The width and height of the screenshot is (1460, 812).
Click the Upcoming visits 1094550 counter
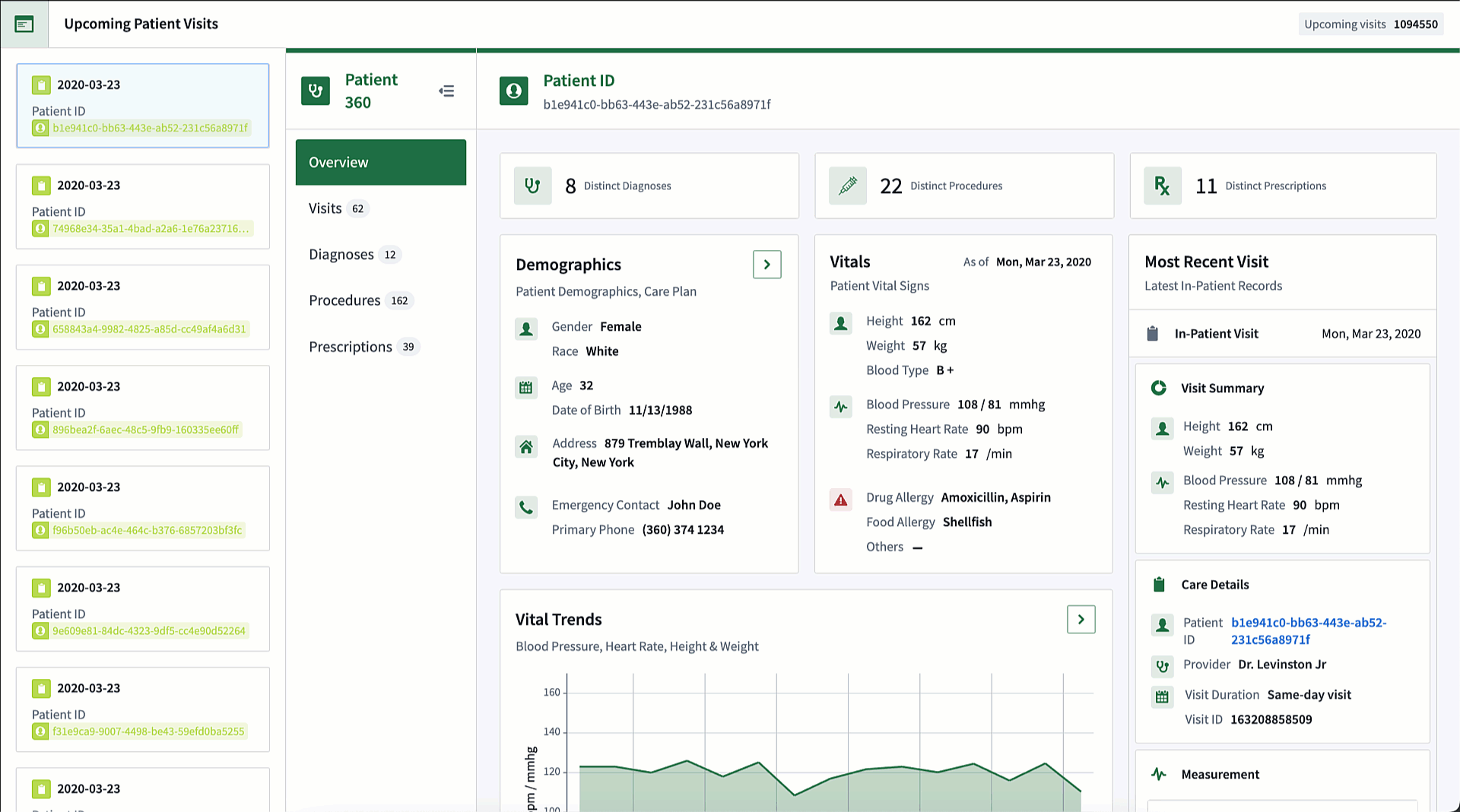pyautogui.click(x=1371, y=24)
